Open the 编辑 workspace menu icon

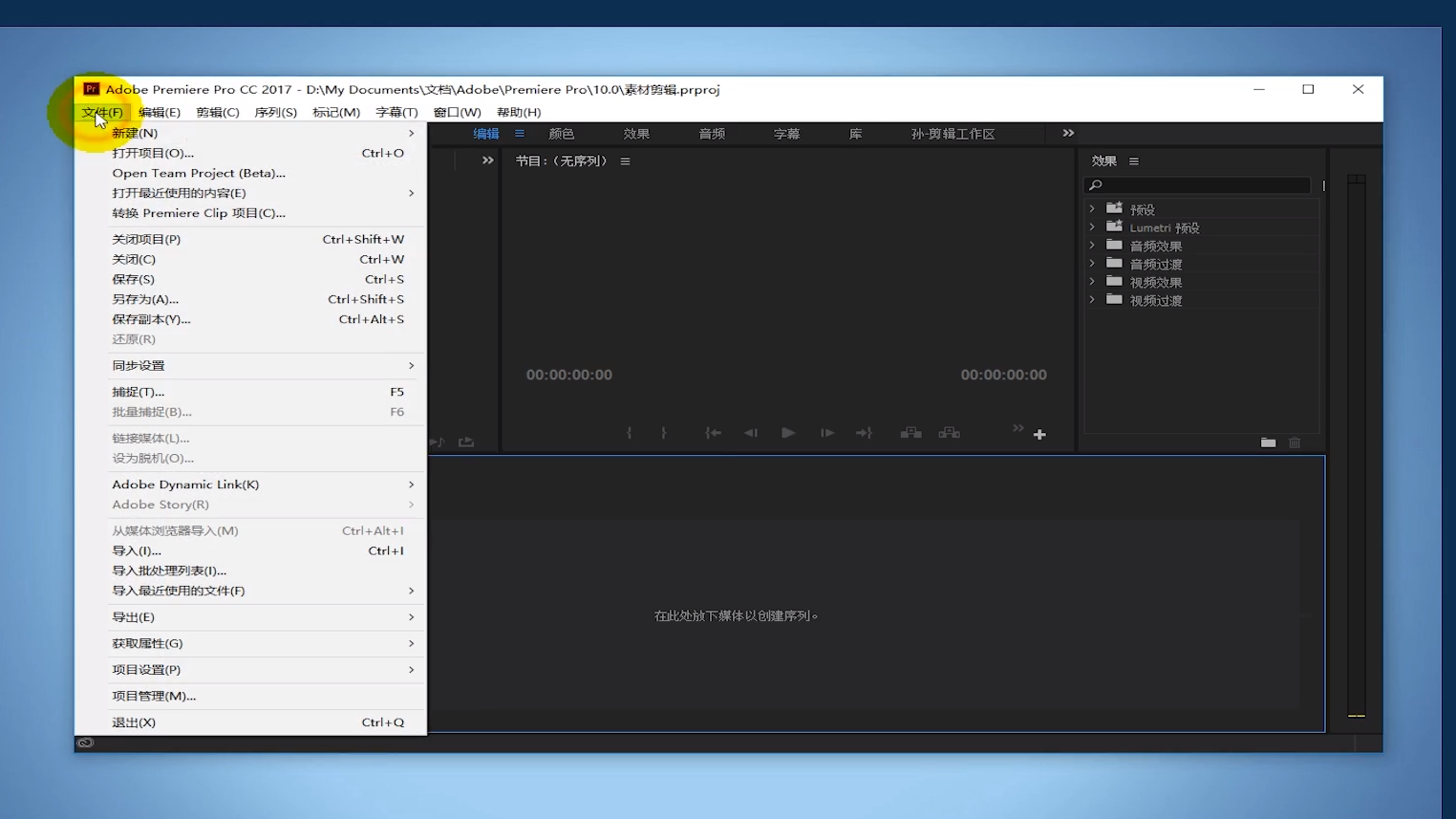(x=520, y=134)
